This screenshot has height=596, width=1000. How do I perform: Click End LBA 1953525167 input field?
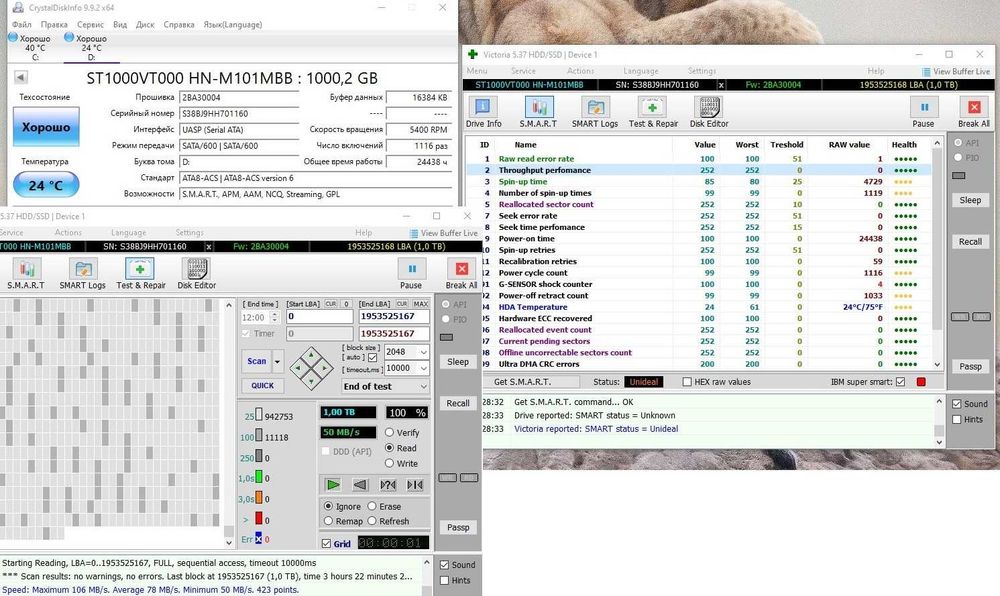click(393, 317)
